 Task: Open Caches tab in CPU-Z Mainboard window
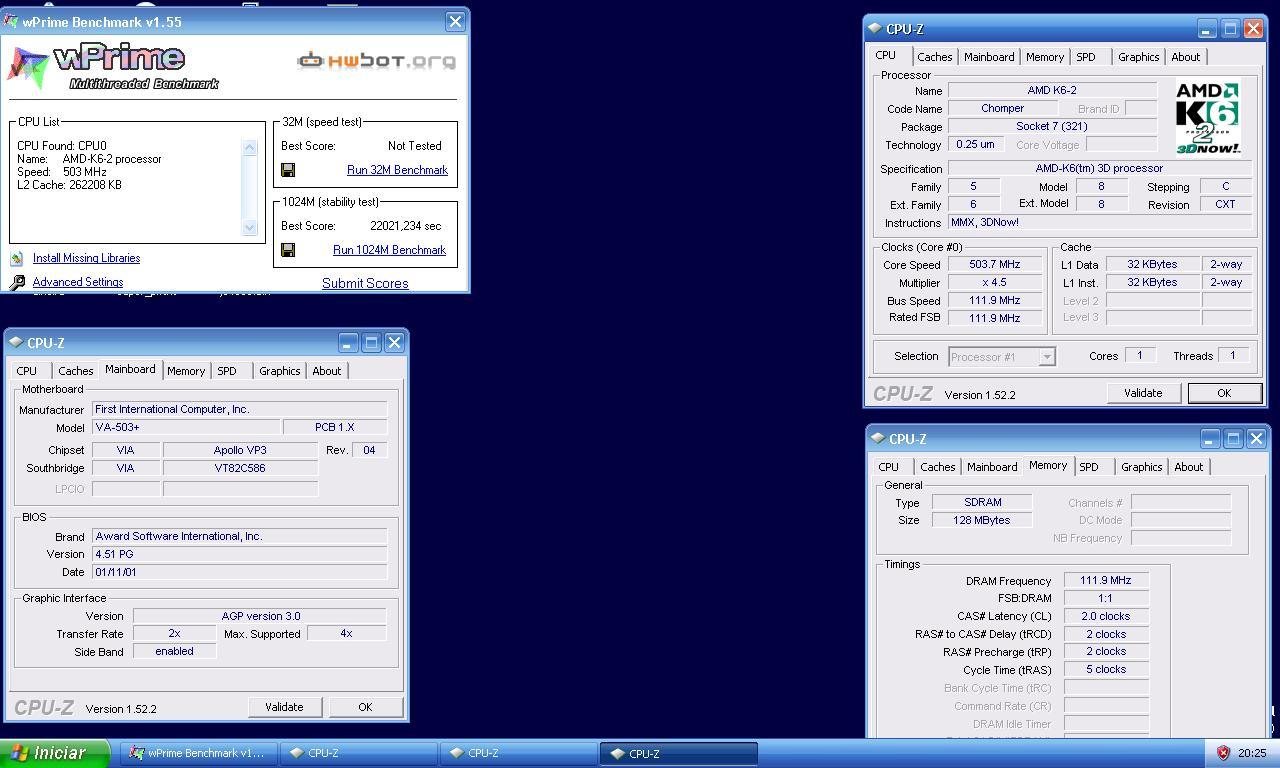[75, 371]
